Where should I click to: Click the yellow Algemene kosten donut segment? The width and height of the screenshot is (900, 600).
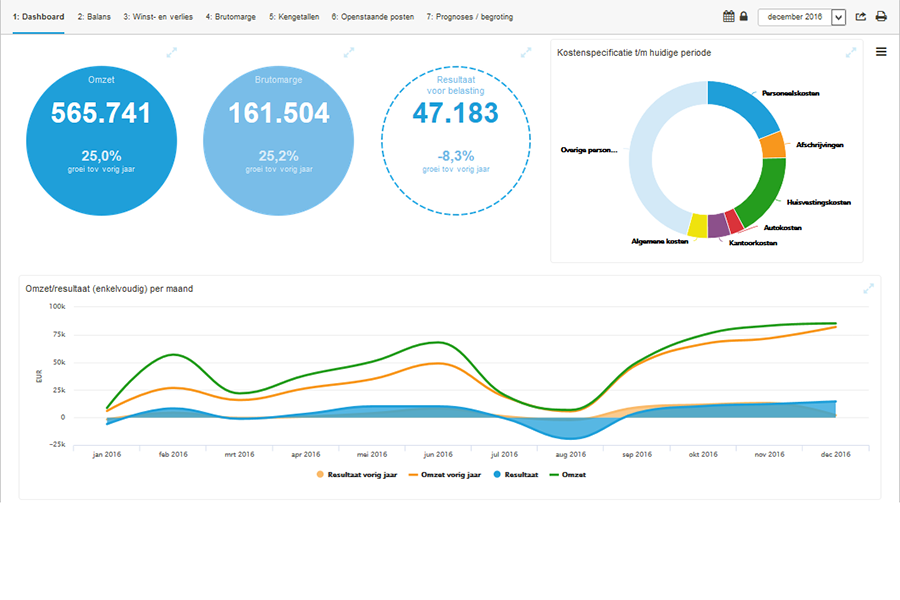tap(698, 226)
